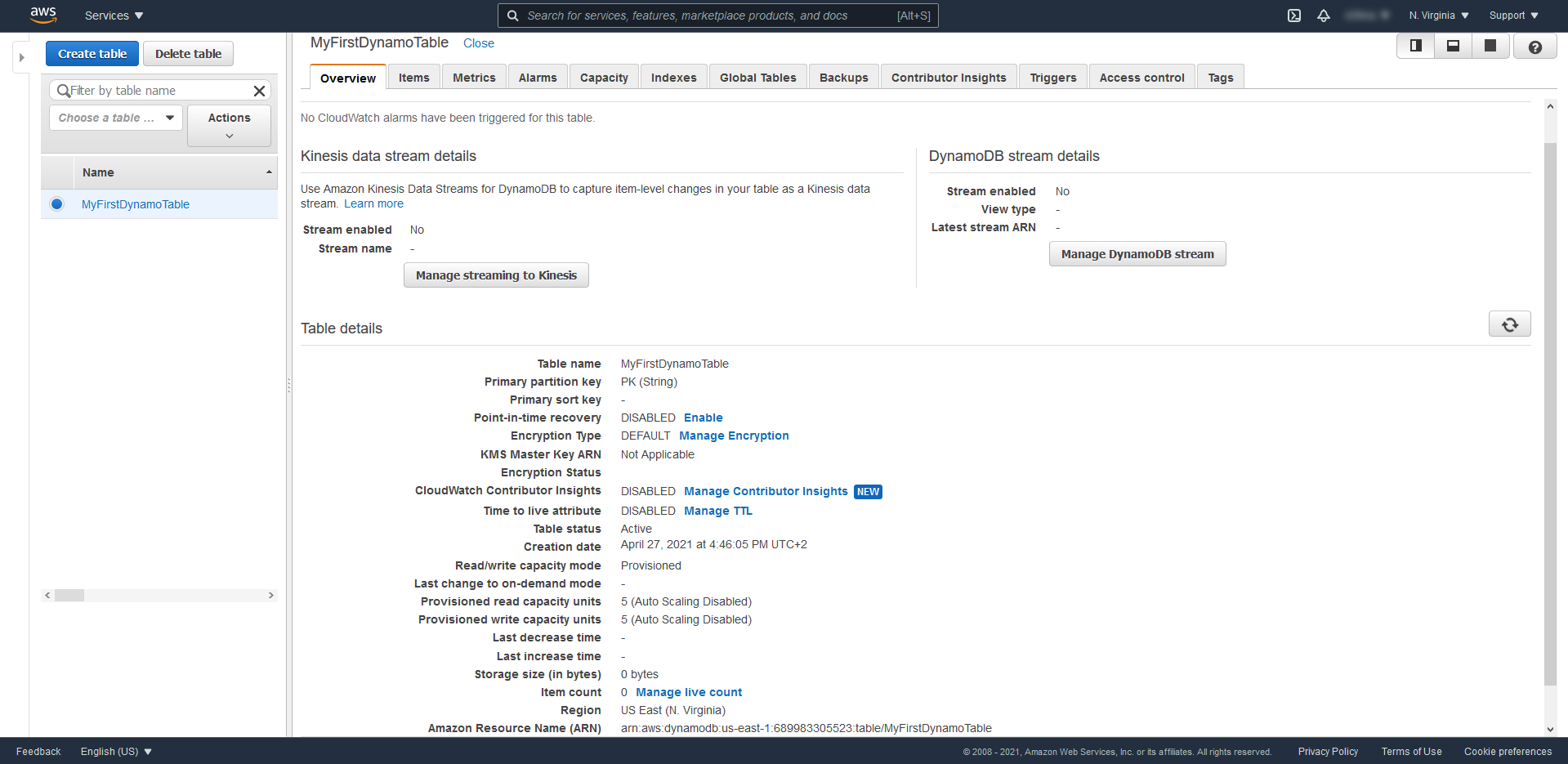Viewport: 1568px width, 764px height.
Task: Open the Actions dropdown button
Action: [x=229, y=126]
